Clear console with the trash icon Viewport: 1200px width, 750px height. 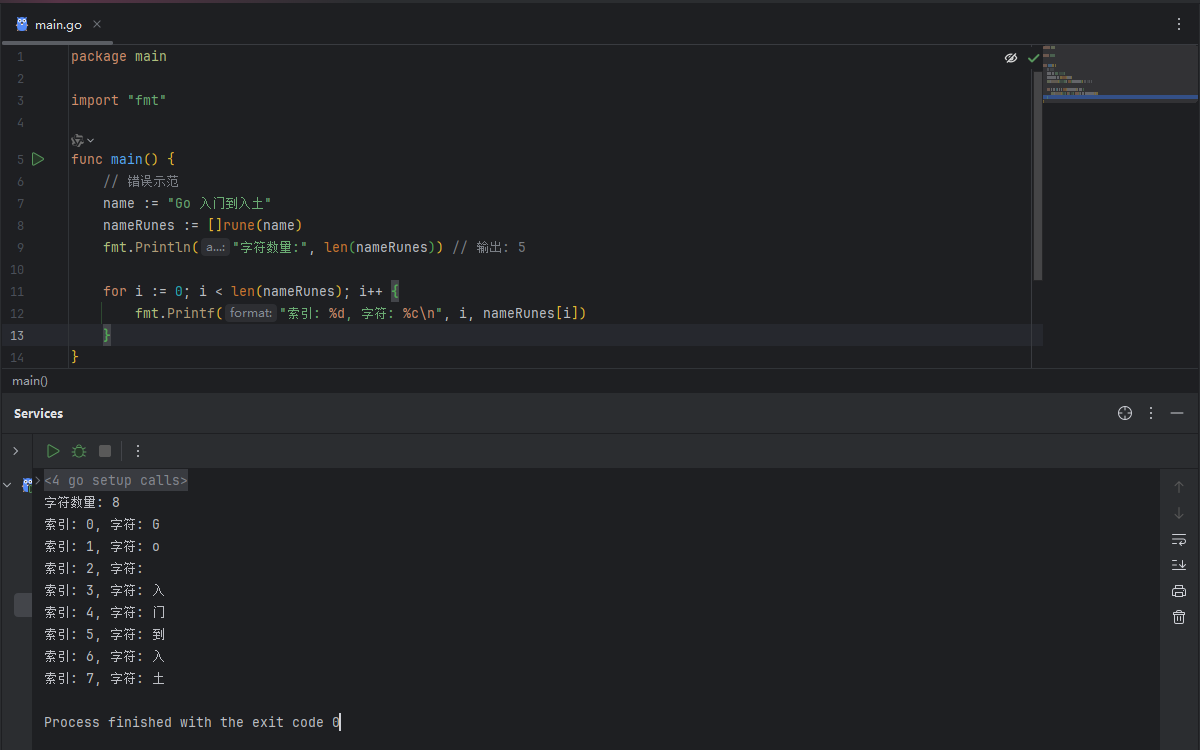(1179, 617)
